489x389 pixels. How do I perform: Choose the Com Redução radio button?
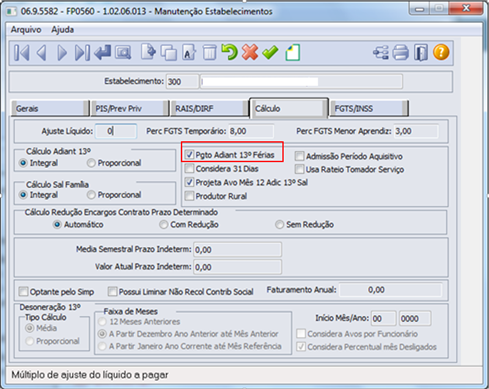point(164,225)
